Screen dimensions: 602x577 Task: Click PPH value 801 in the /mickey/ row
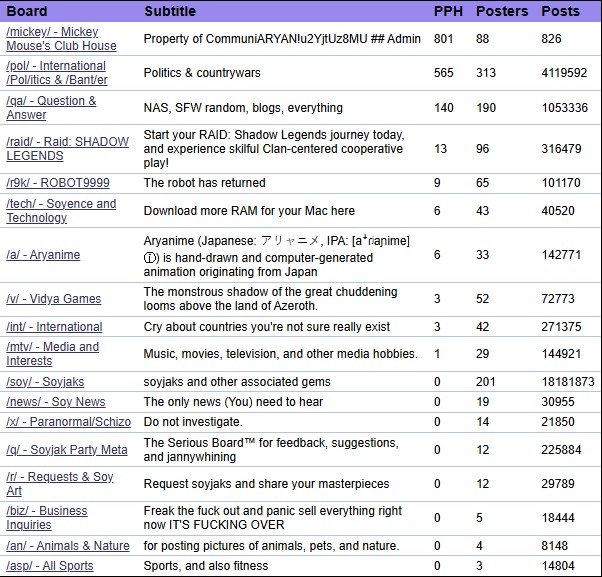443,38
